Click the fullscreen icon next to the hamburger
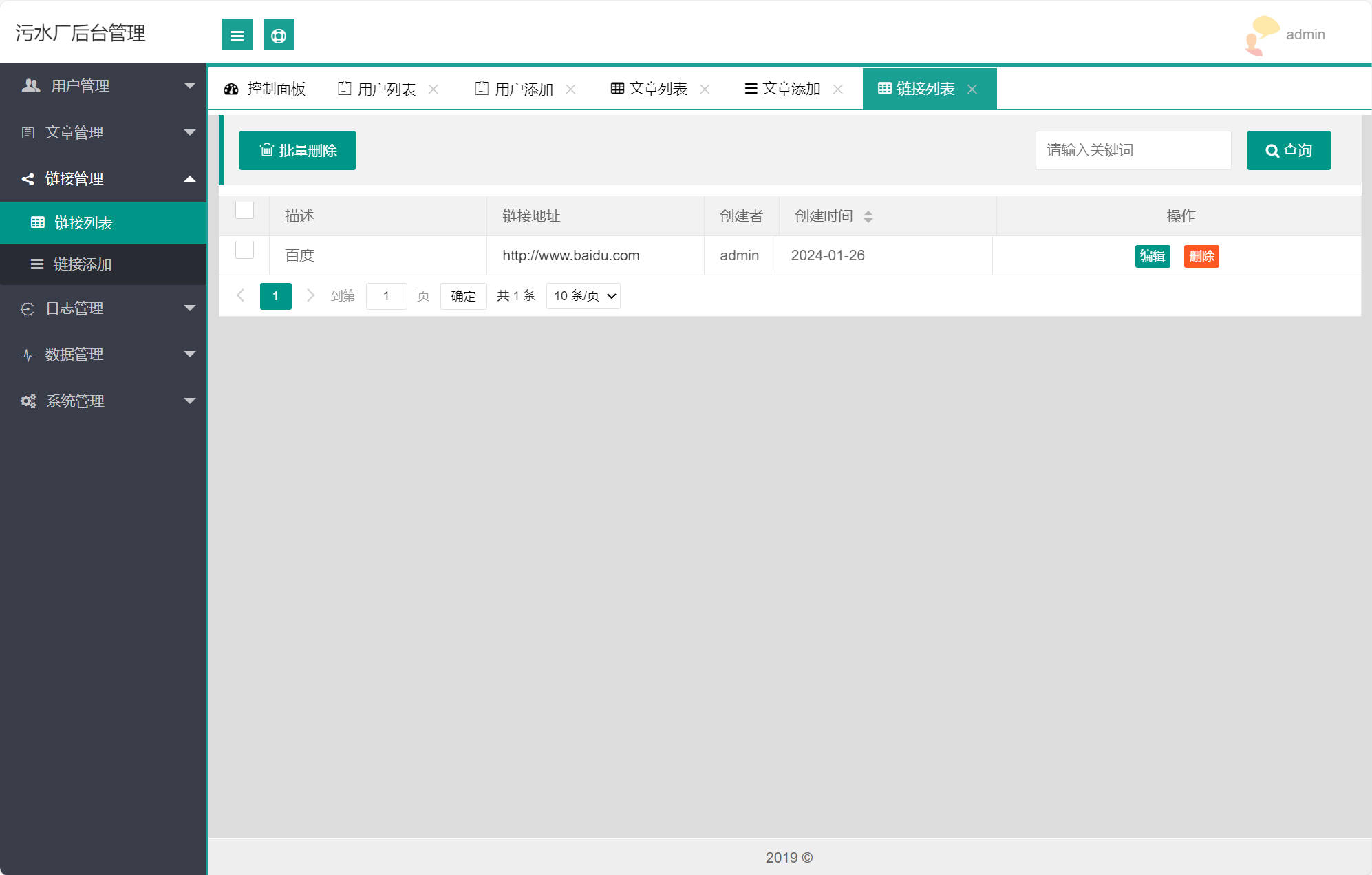1372x875 pixels. coord(278,34)
